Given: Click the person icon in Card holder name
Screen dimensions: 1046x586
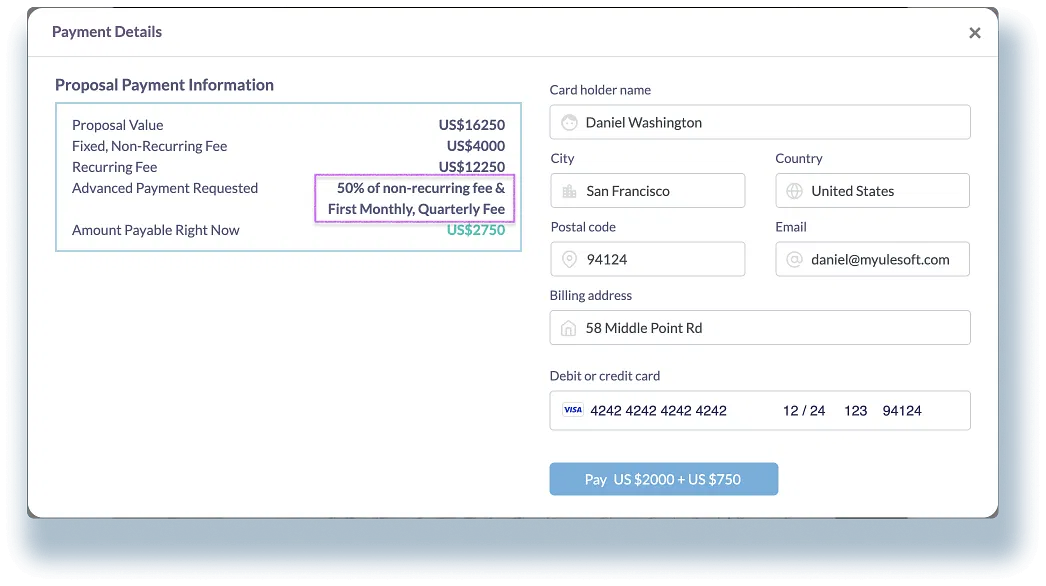Looking at the screenshot, I should (569, 123).
